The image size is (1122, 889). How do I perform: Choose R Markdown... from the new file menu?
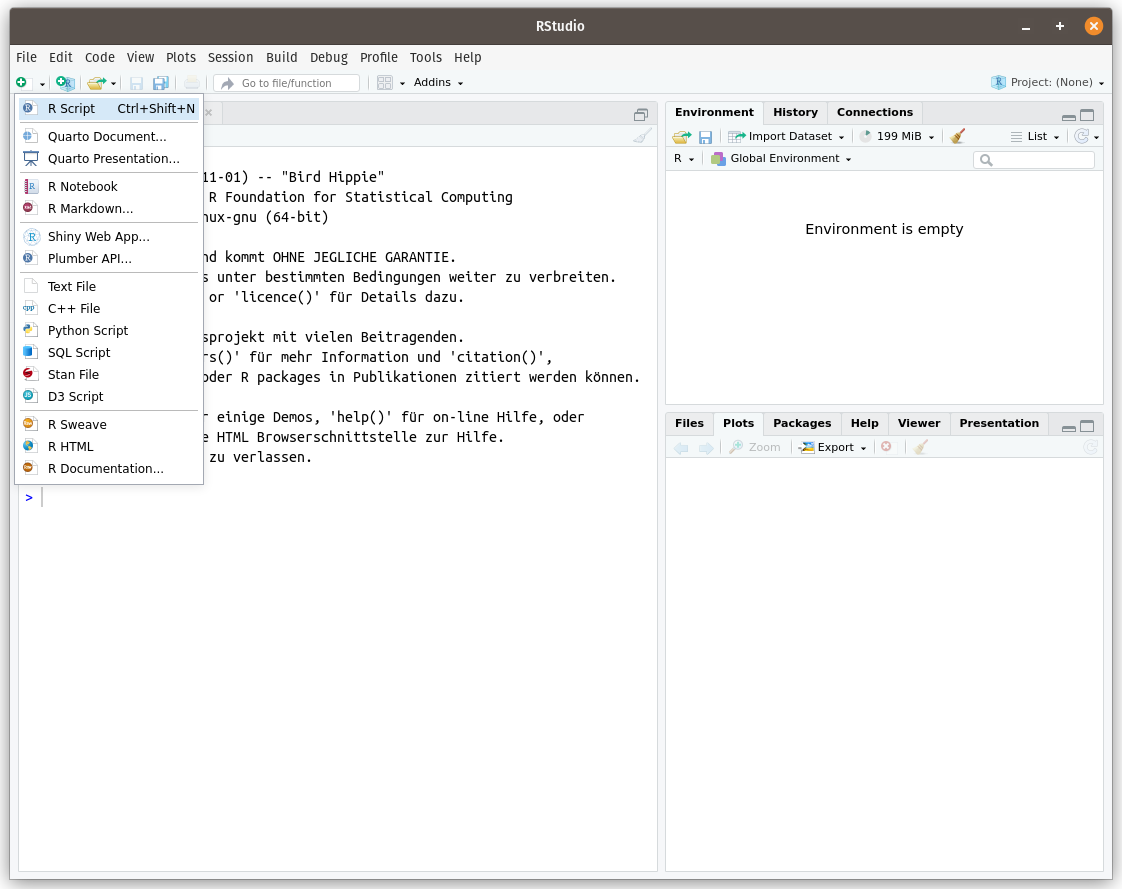point(90,209)
